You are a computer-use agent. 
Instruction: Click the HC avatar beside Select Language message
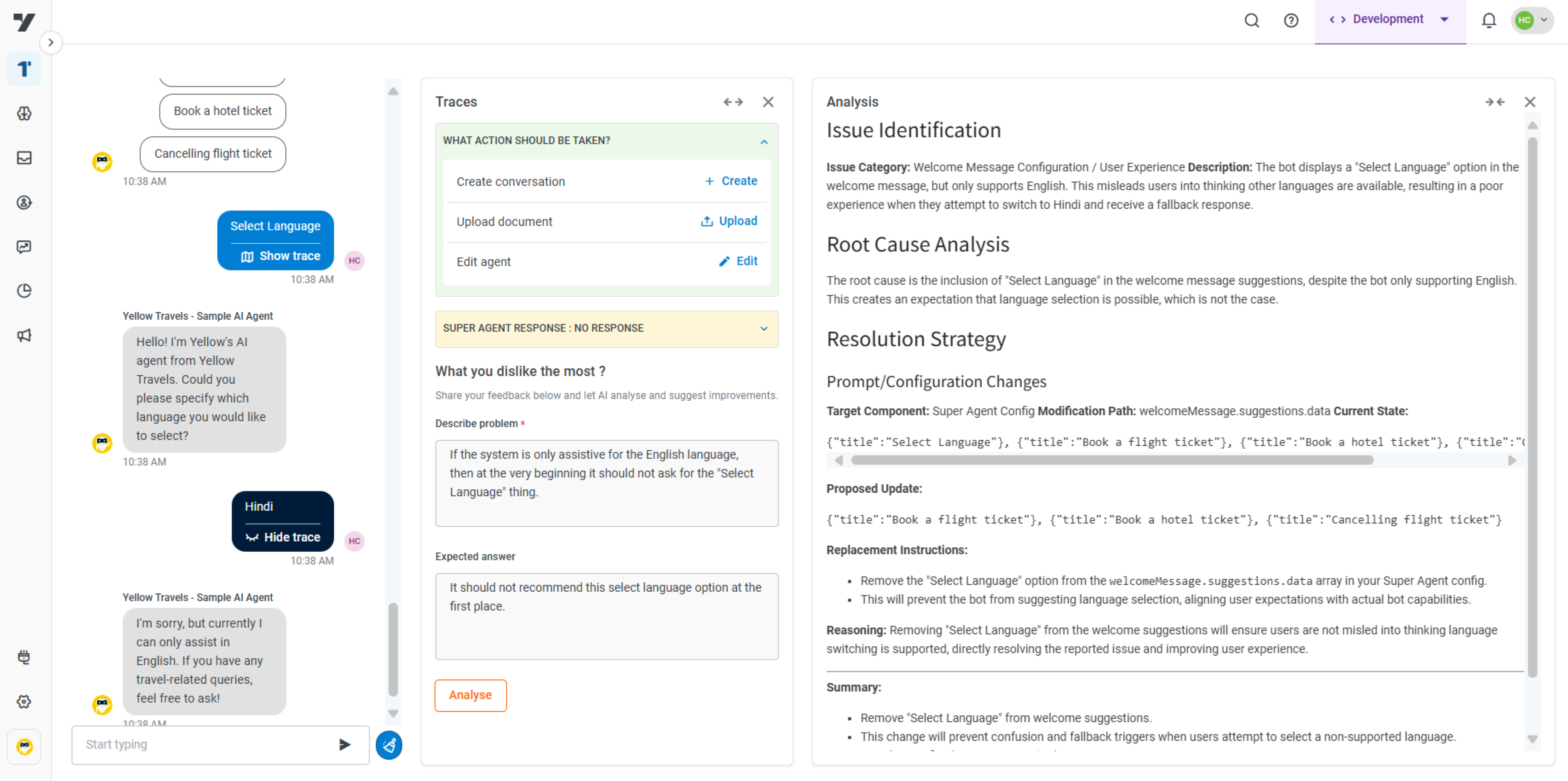click(x=354, y=261)
